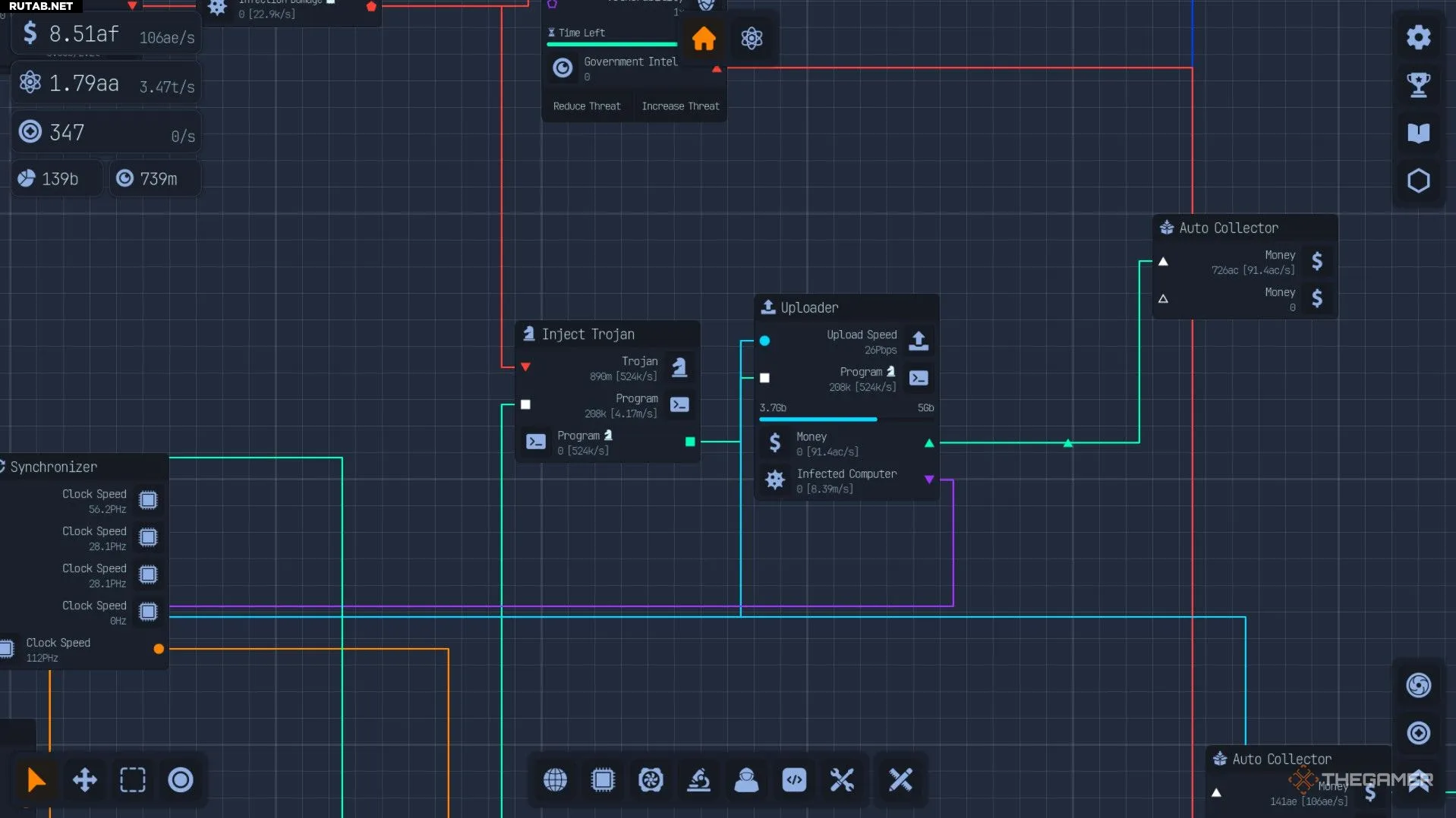Open the code category in bottom bar

click(794, 779)
